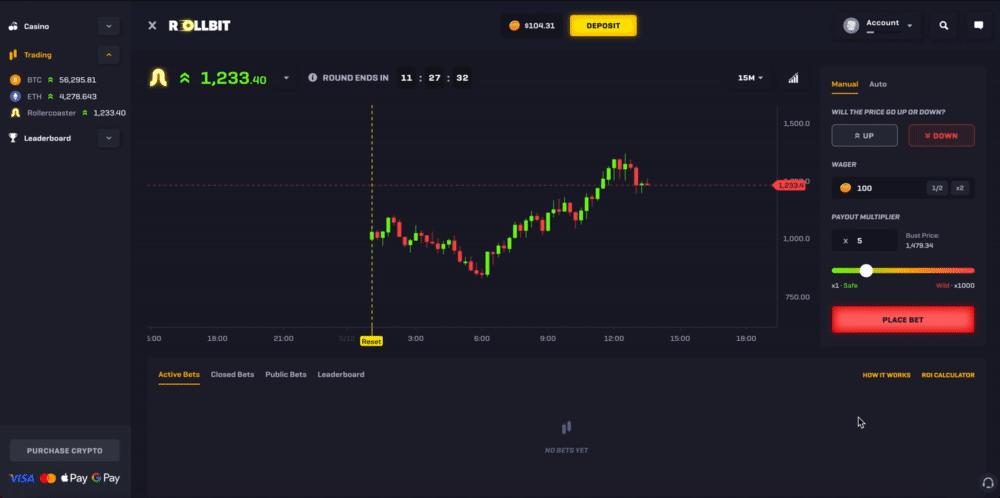1000x498 pixels.
Task: Select the BTC coin icon
Action: (x=15, y=80)
